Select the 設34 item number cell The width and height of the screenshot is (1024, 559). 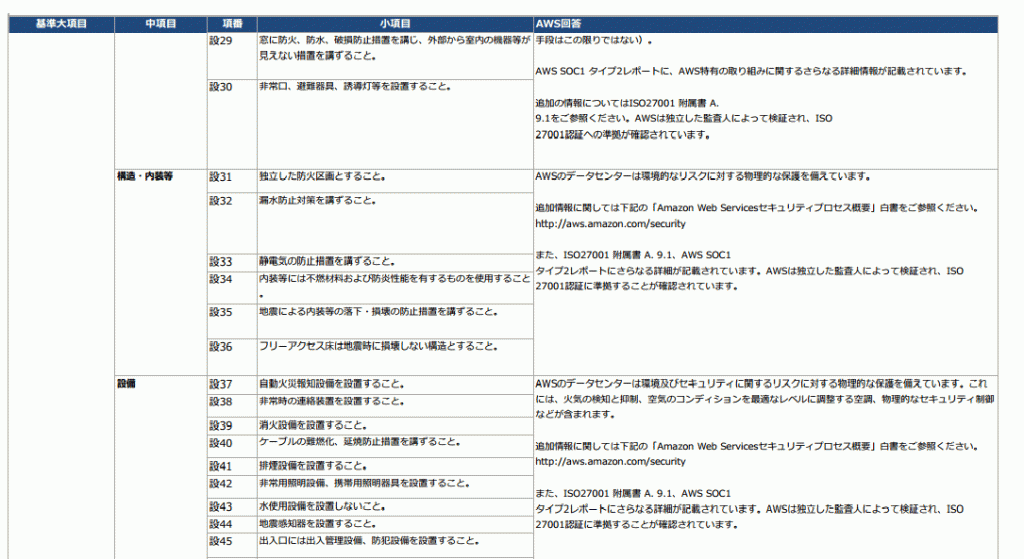coord(232,287)
